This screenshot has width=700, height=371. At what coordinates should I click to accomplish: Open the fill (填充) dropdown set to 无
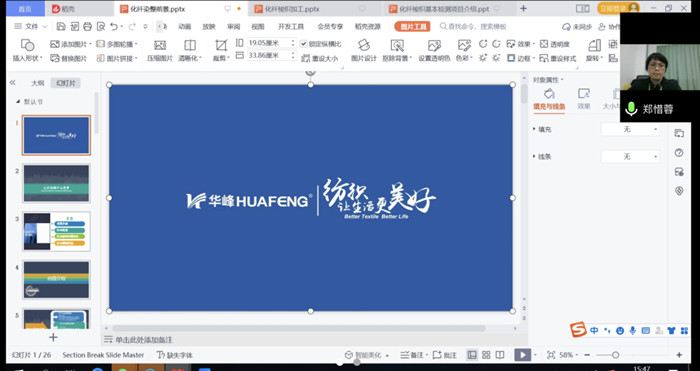pos(630,129)
